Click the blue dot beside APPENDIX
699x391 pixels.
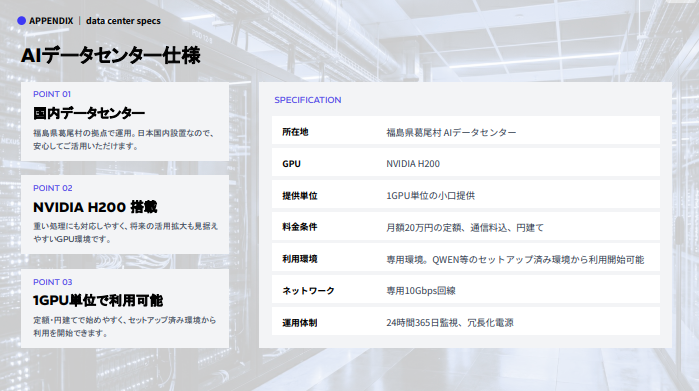coord(21,21)
